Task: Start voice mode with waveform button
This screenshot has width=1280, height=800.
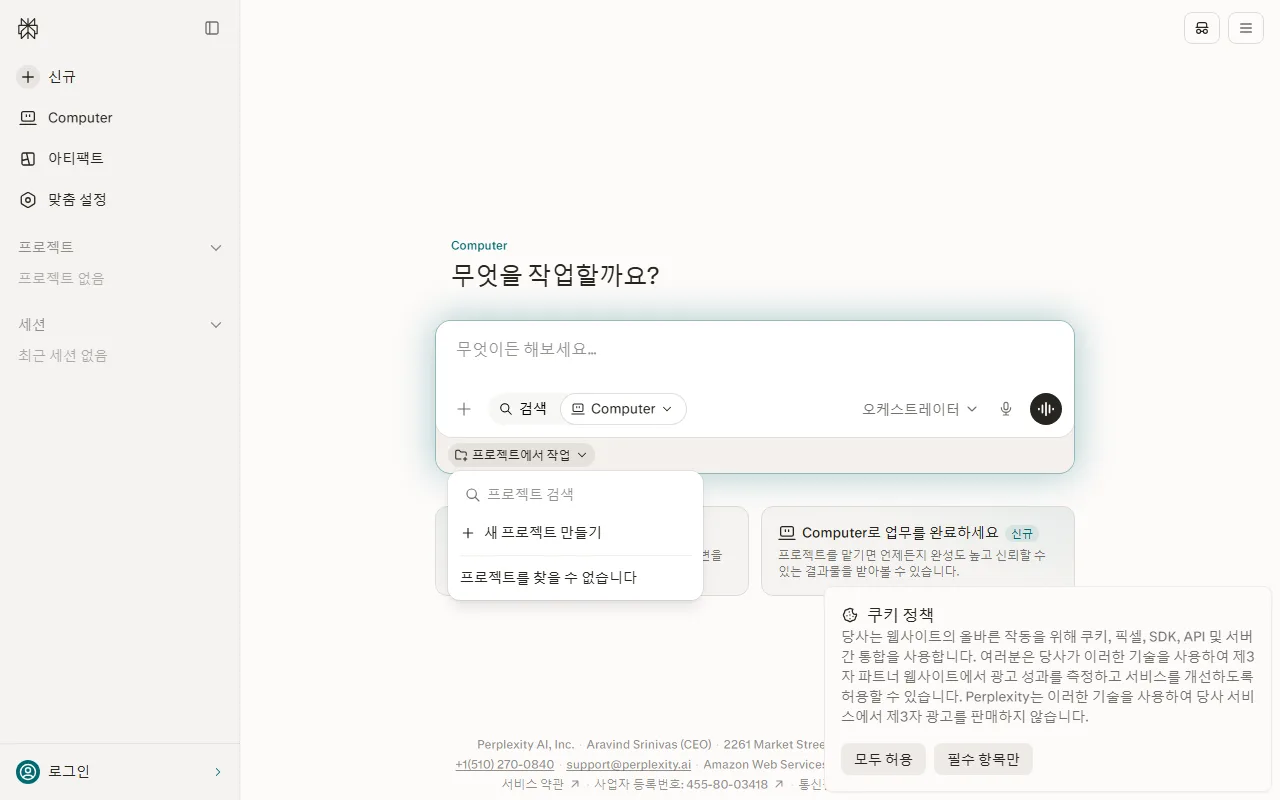Action: [1046, 409]
